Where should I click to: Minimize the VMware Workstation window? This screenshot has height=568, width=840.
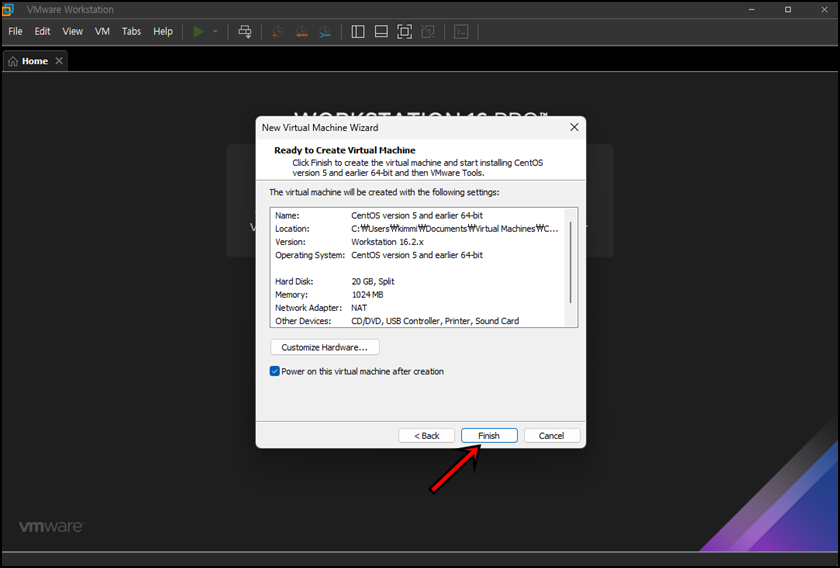pos(752,9)
